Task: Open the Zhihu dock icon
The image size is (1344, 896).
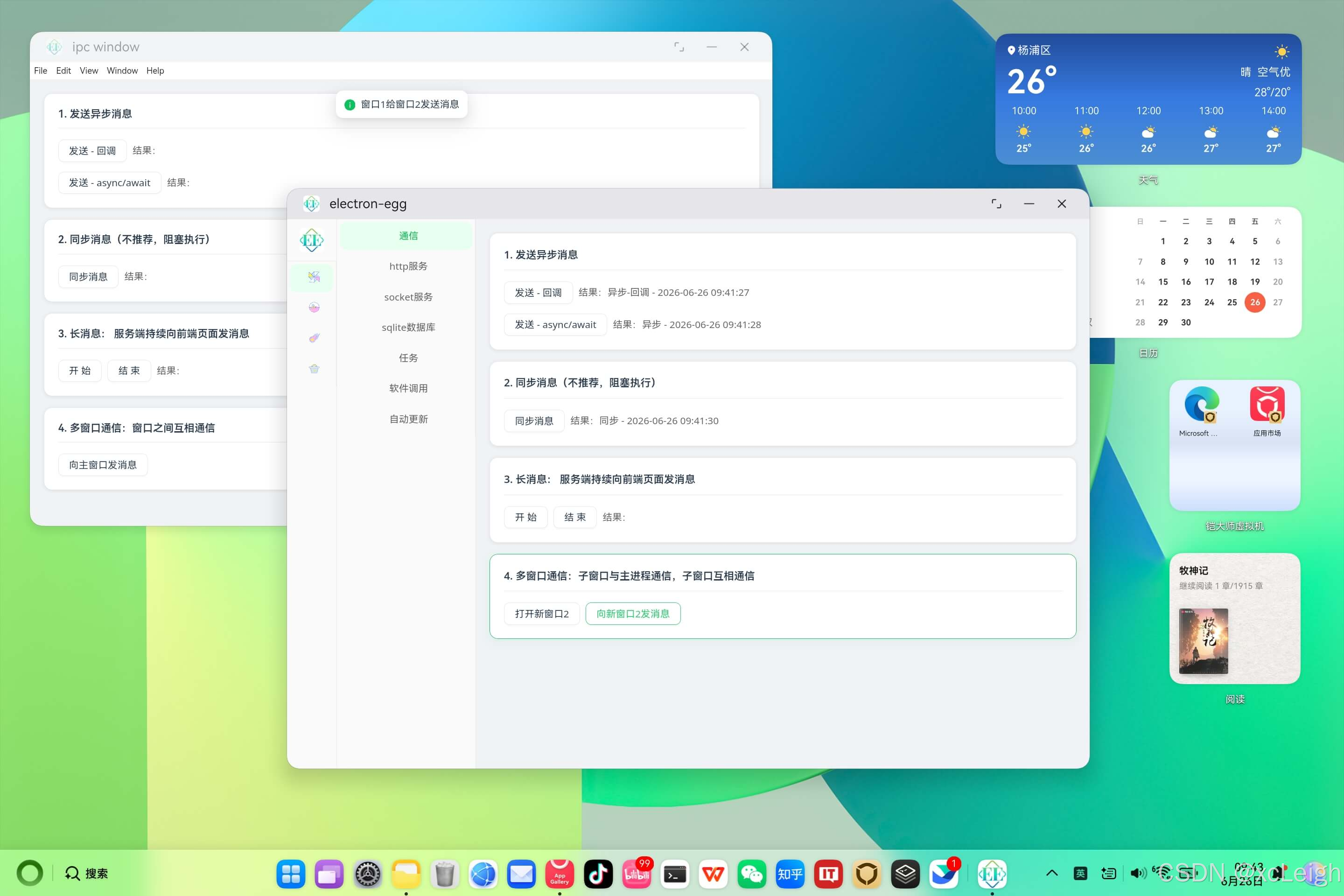Action: (790, 874)
